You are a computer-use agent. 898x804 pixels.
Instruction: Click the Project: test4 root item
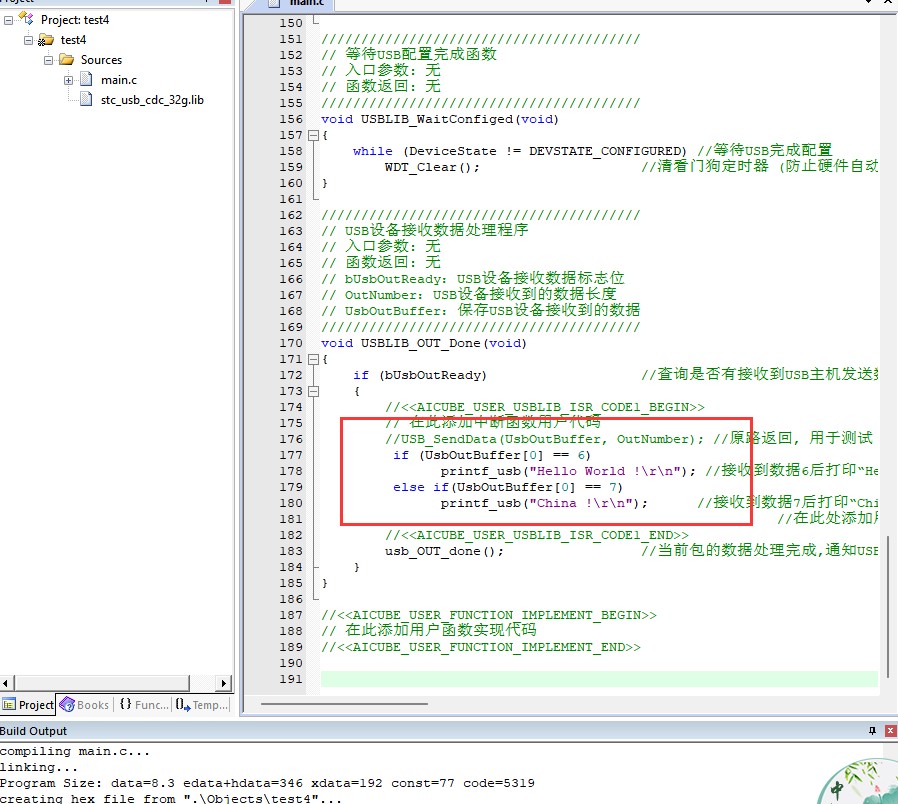pyautogui.click(x=74, y=20)
